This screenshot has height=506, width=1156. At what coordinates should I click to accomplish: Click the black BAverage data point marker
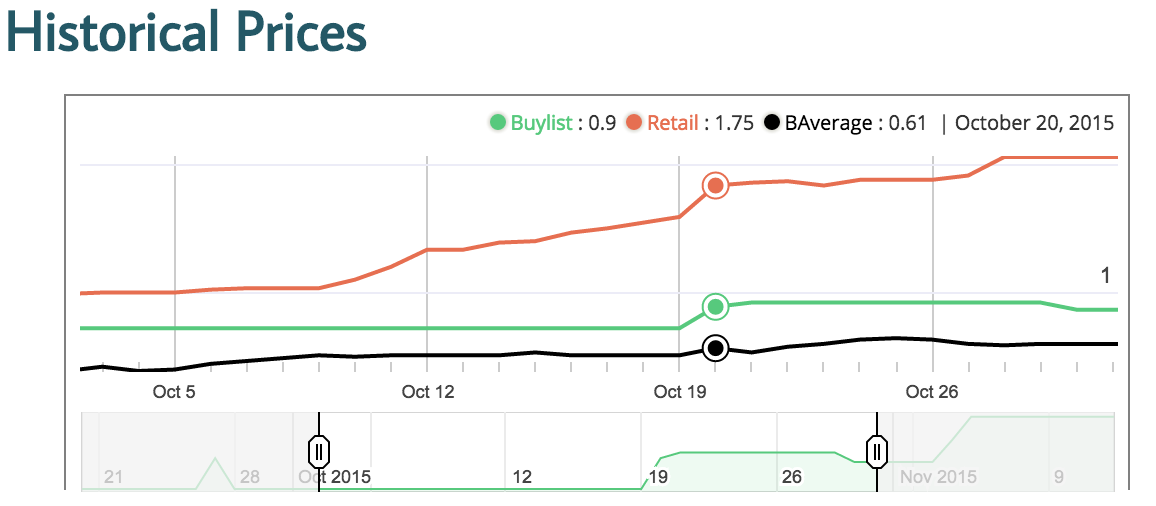click(715, 348)
